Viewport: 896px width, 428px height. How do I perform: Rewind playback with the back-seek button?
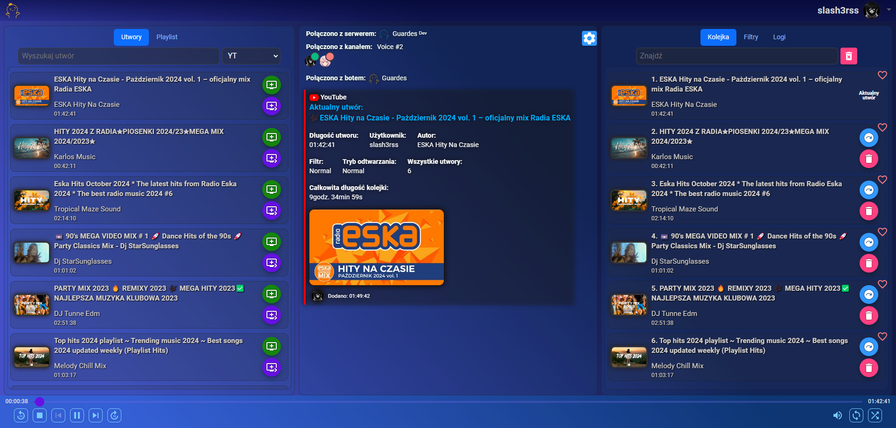[x=21, y=415]
